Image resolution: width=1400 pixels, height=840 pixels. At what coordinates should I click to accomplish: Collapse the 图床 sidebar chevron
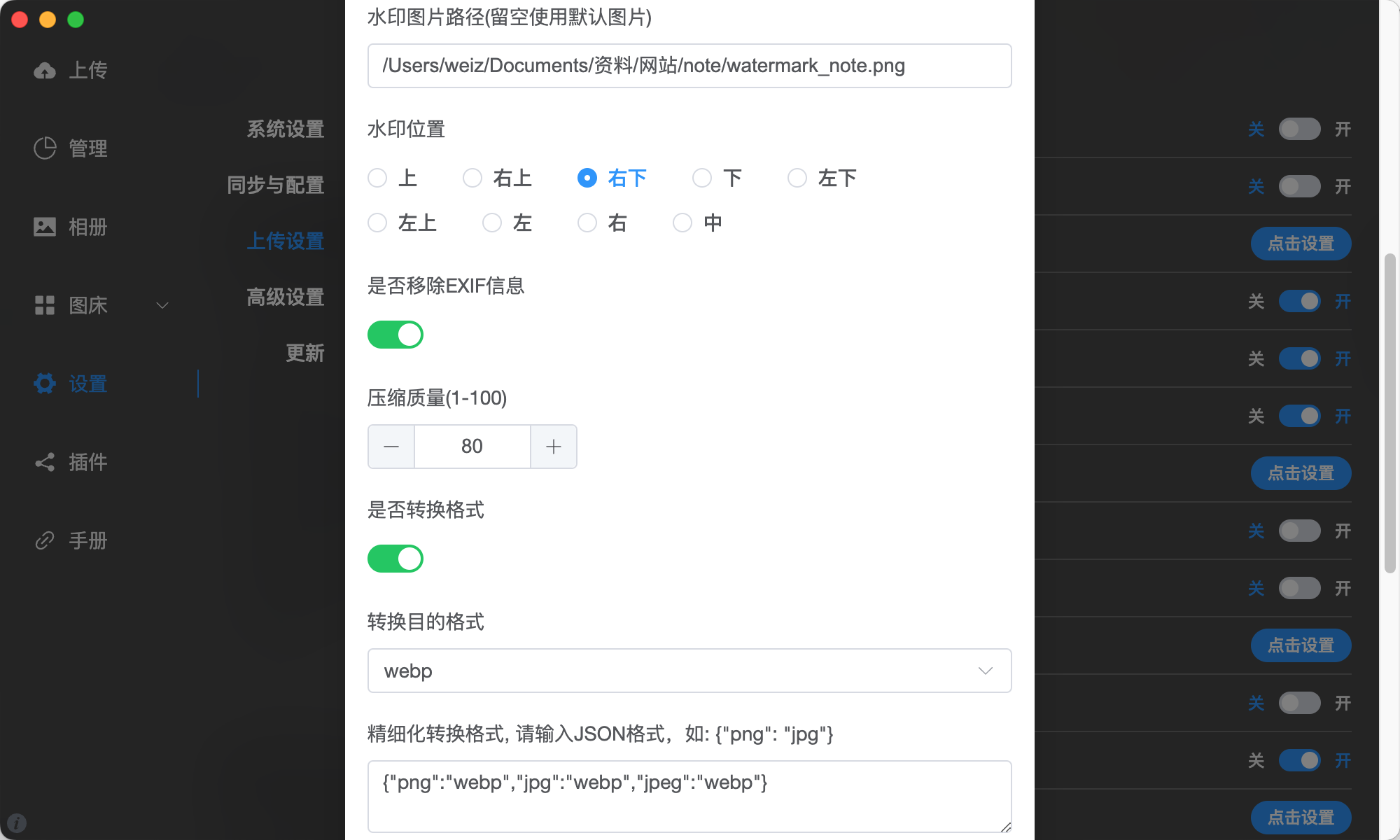[162, 306]
